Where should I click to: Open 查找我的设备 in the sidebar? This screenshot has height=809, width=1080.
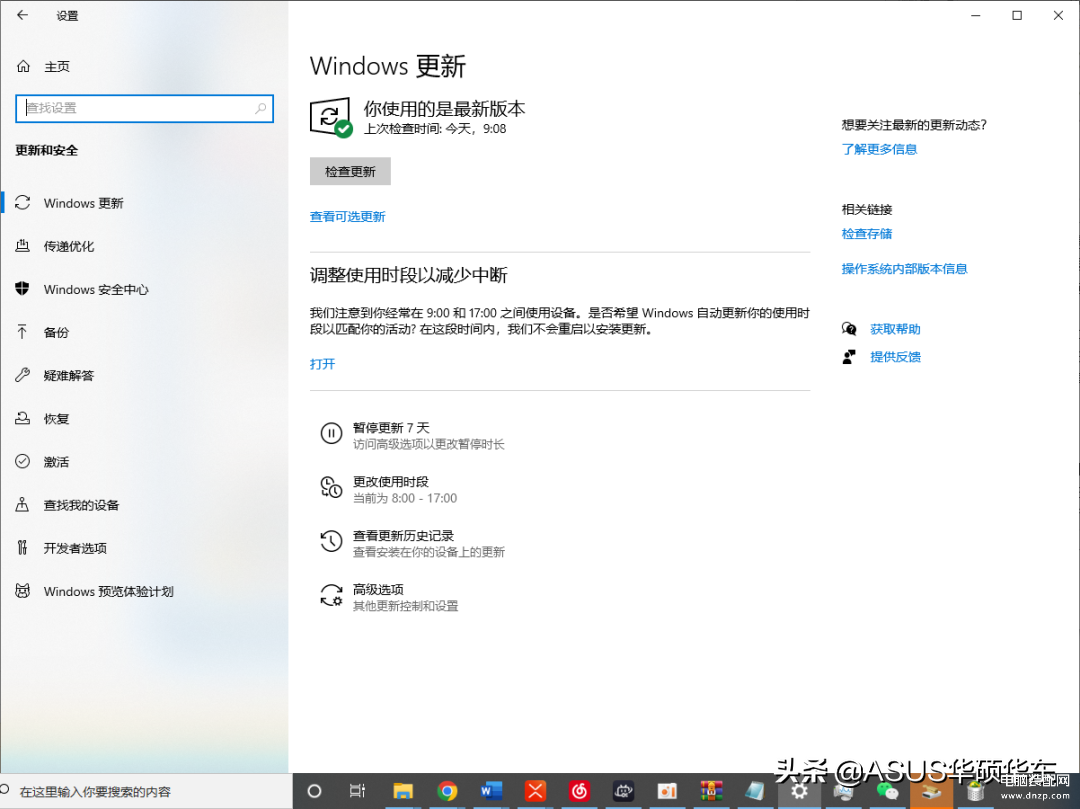pos(81,505)
